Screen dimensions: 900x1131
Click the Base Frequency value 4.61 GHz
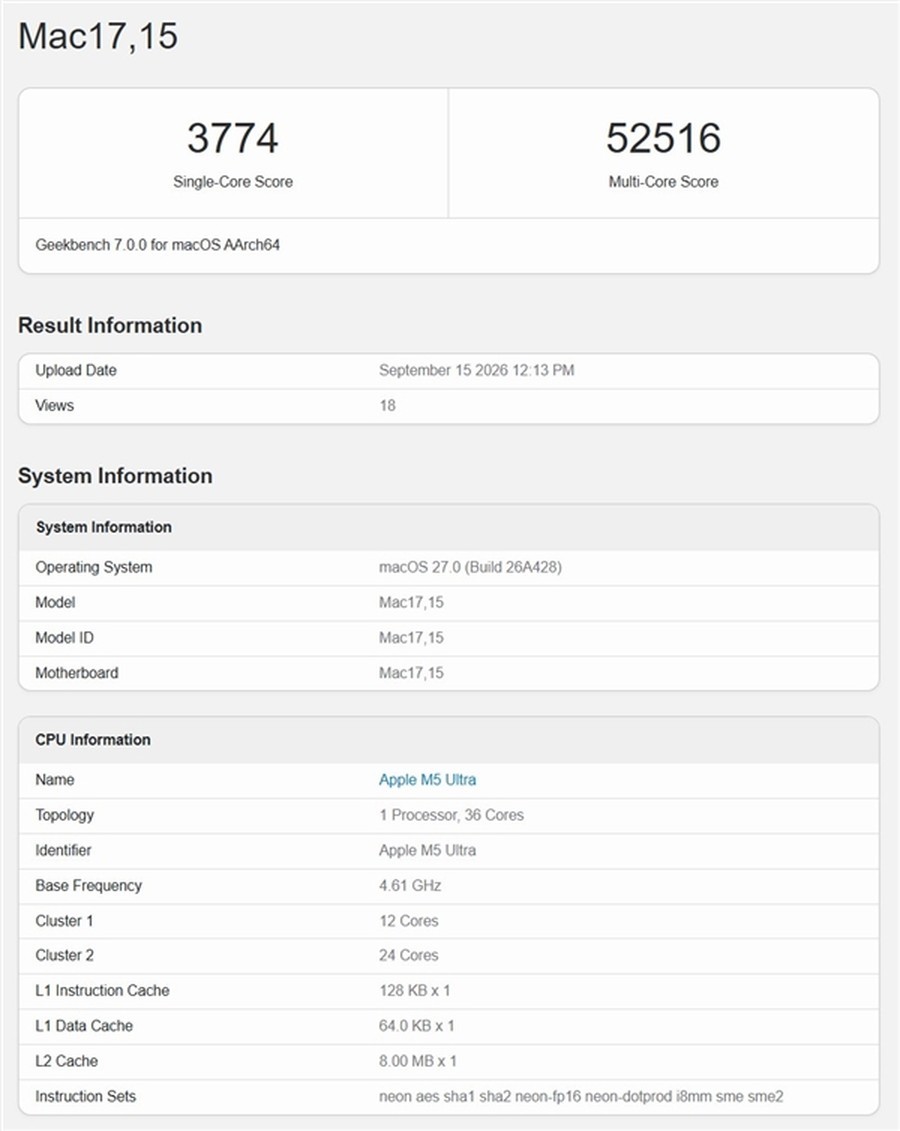410,885
